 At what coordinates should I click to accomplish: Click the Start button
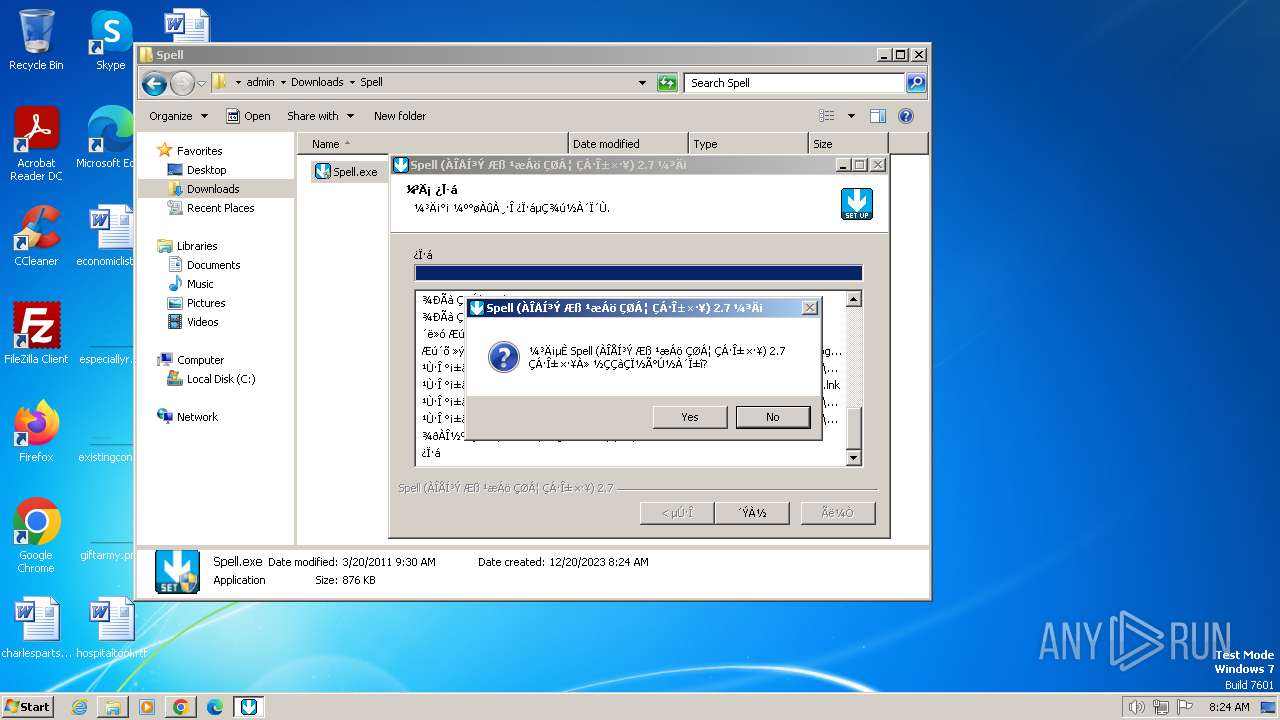28,706
